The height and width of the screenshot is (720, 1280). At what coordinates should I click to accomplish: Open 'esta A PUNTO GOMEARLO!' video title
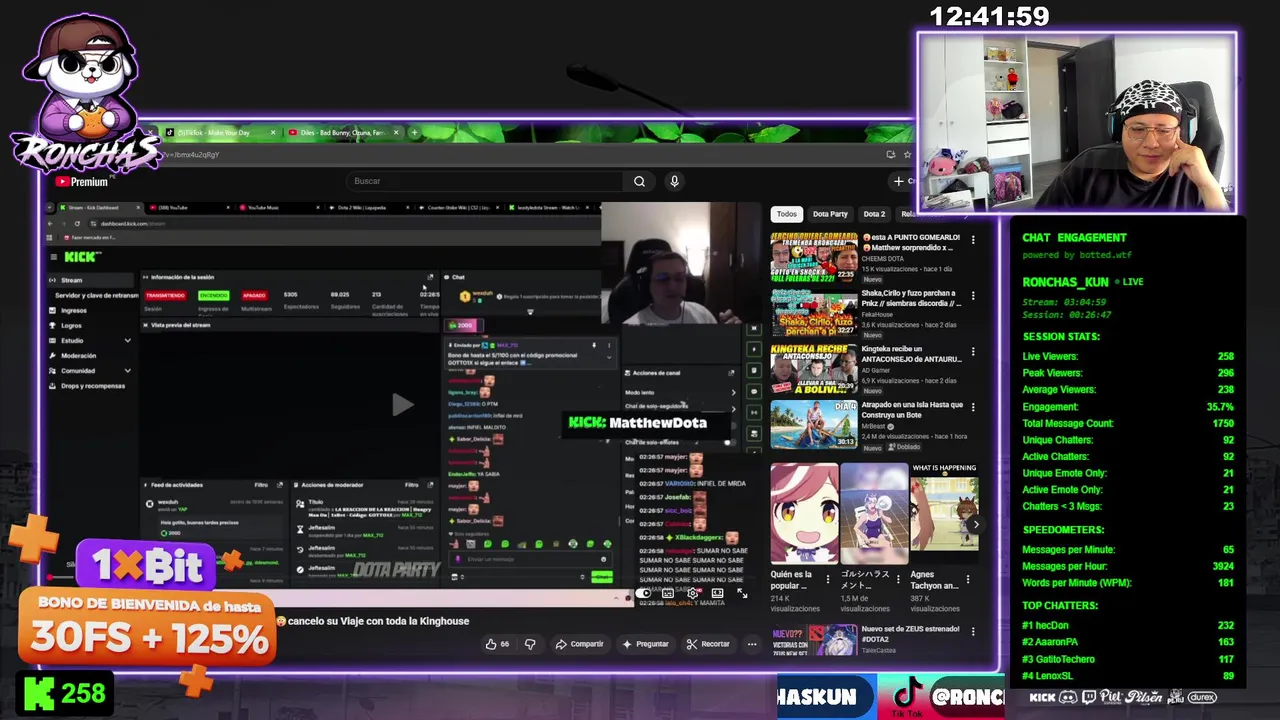pyautogui.click(x=911, y=242)
